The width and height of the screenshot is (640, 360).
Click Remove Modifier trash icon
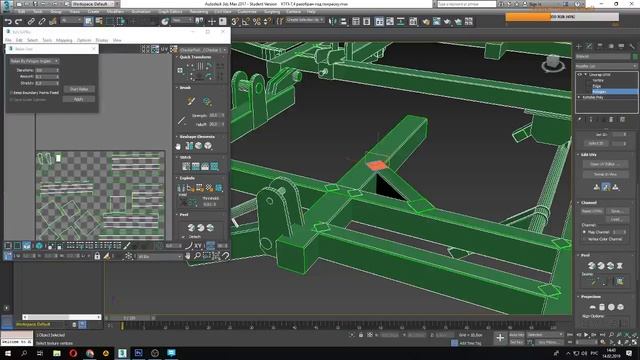click(611, 120)
